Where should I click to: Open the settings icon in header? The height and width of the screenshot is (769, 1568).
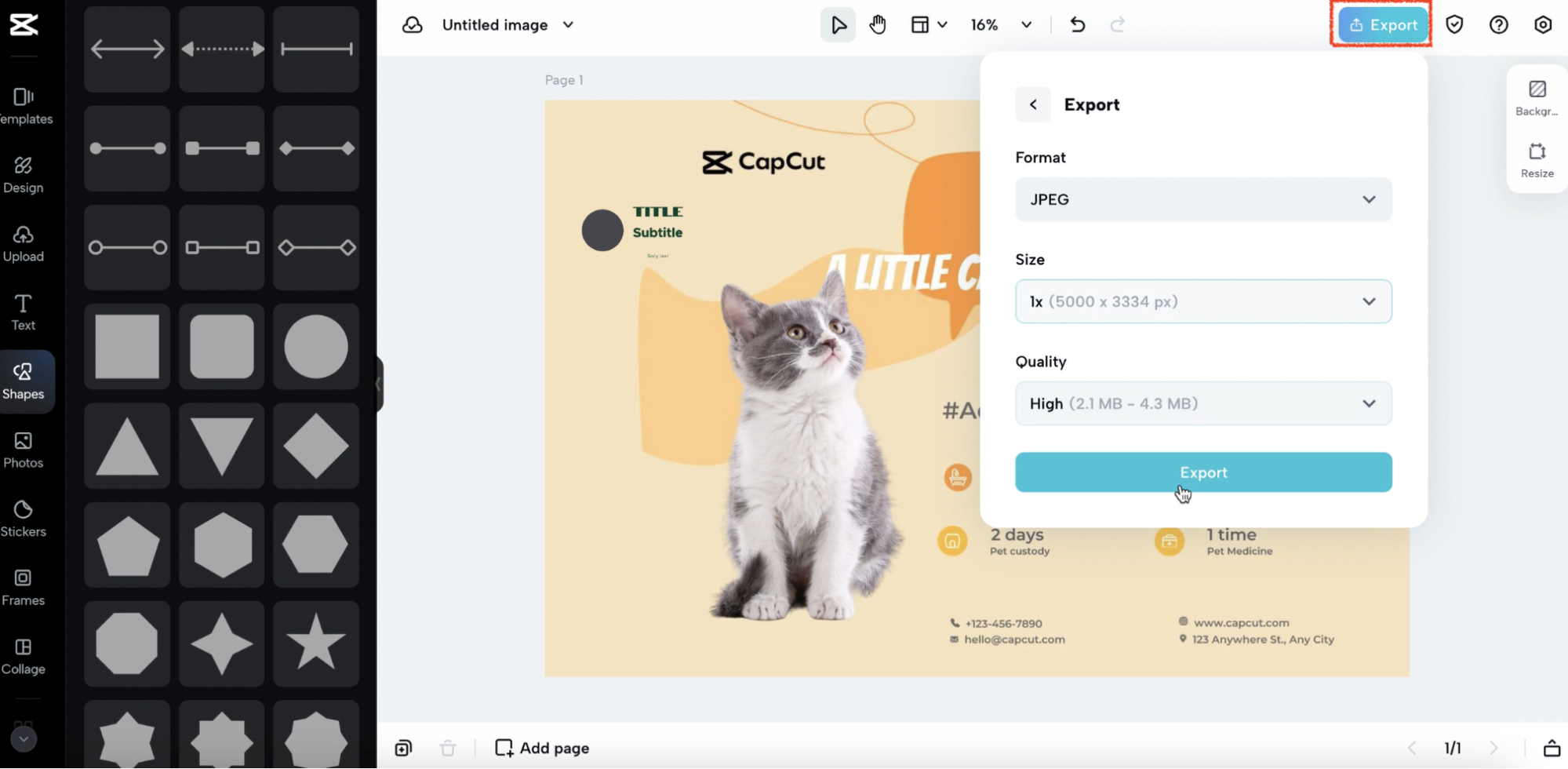coord(1543,25)
